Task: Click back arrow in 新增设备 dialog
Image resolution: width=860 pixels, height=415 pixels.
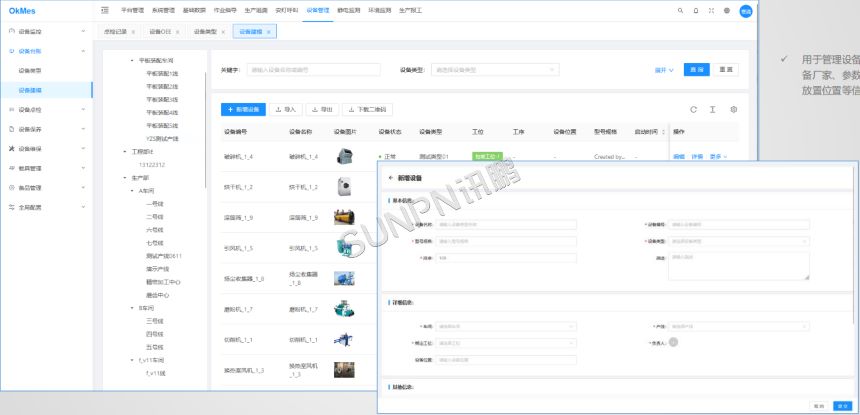Action: pyautogui.click(x=391, y=178)
